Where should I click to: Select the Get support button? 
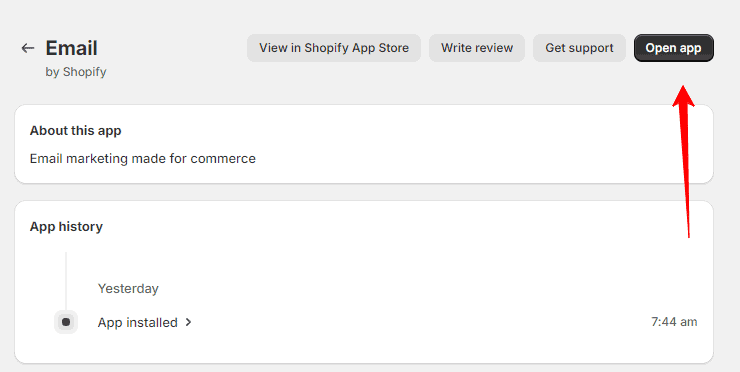580,48
